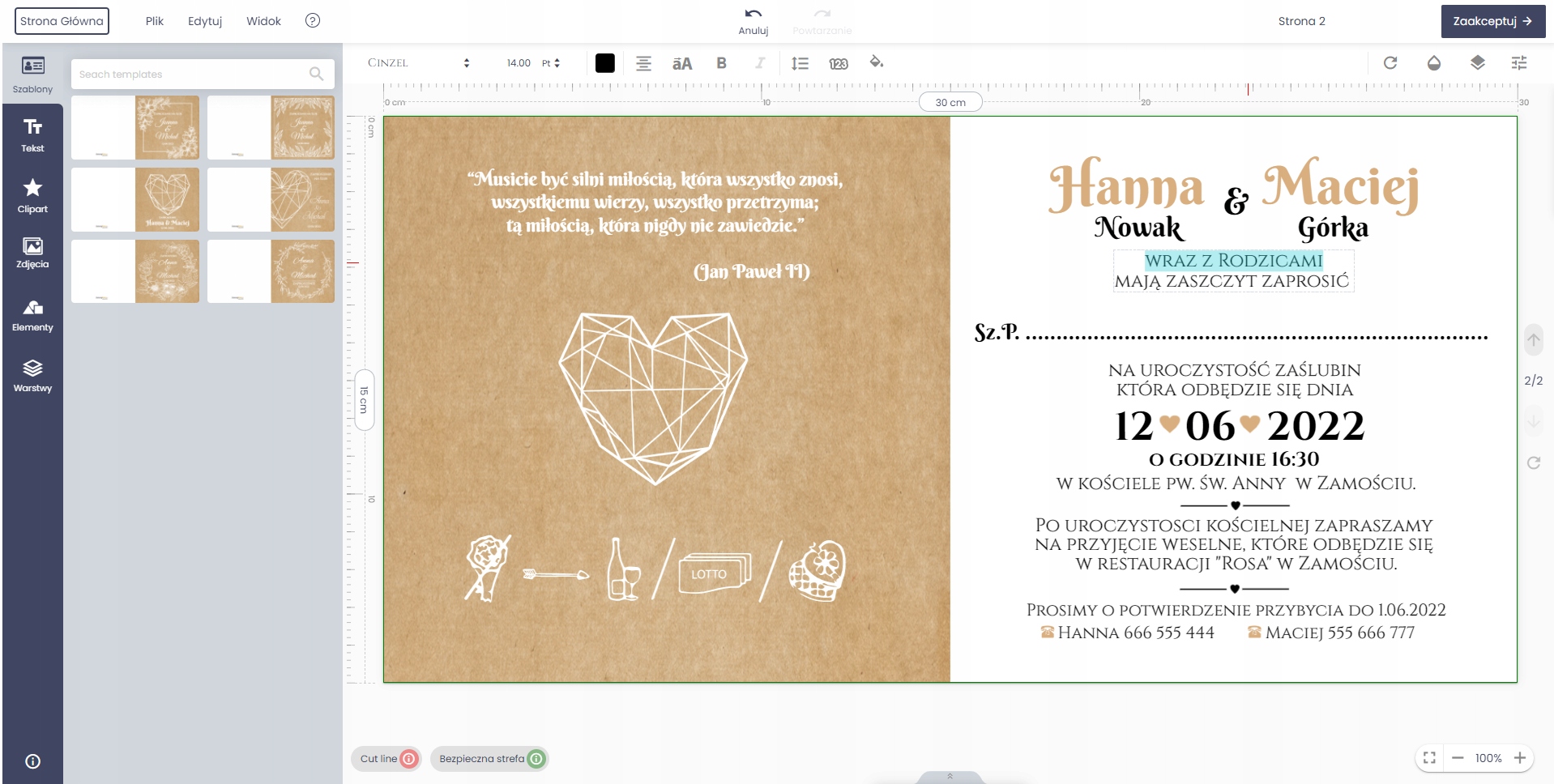1554x784 pixels.
Task: Select the 'Wraz z Rodzicami' text line
Action: [1233, 260]
